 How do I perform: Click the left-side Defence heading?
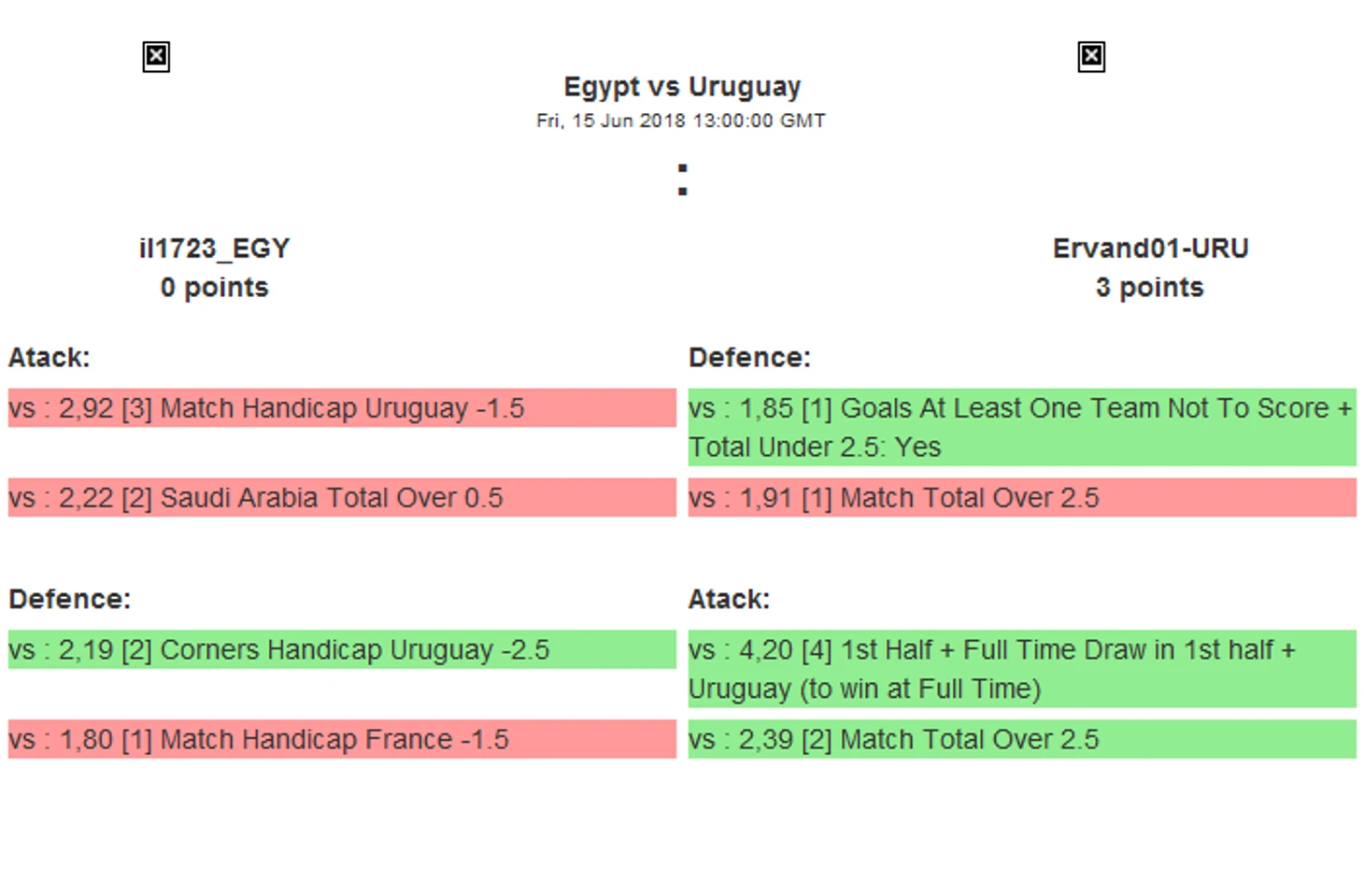70,599
